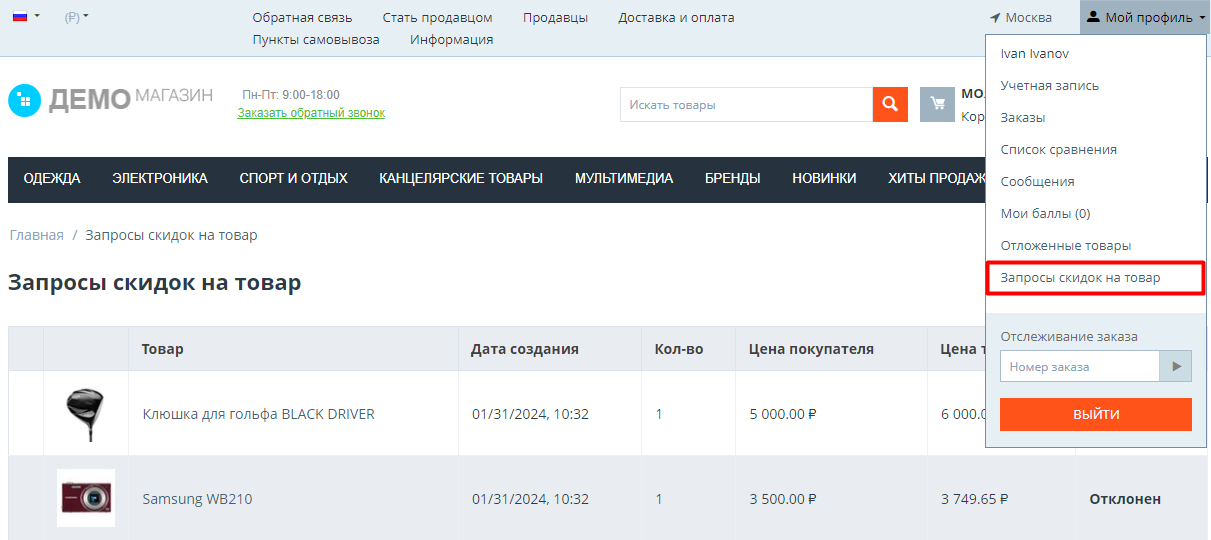Click Заказать обратный звонок link
1211x540 pixels.
[311, 113]
